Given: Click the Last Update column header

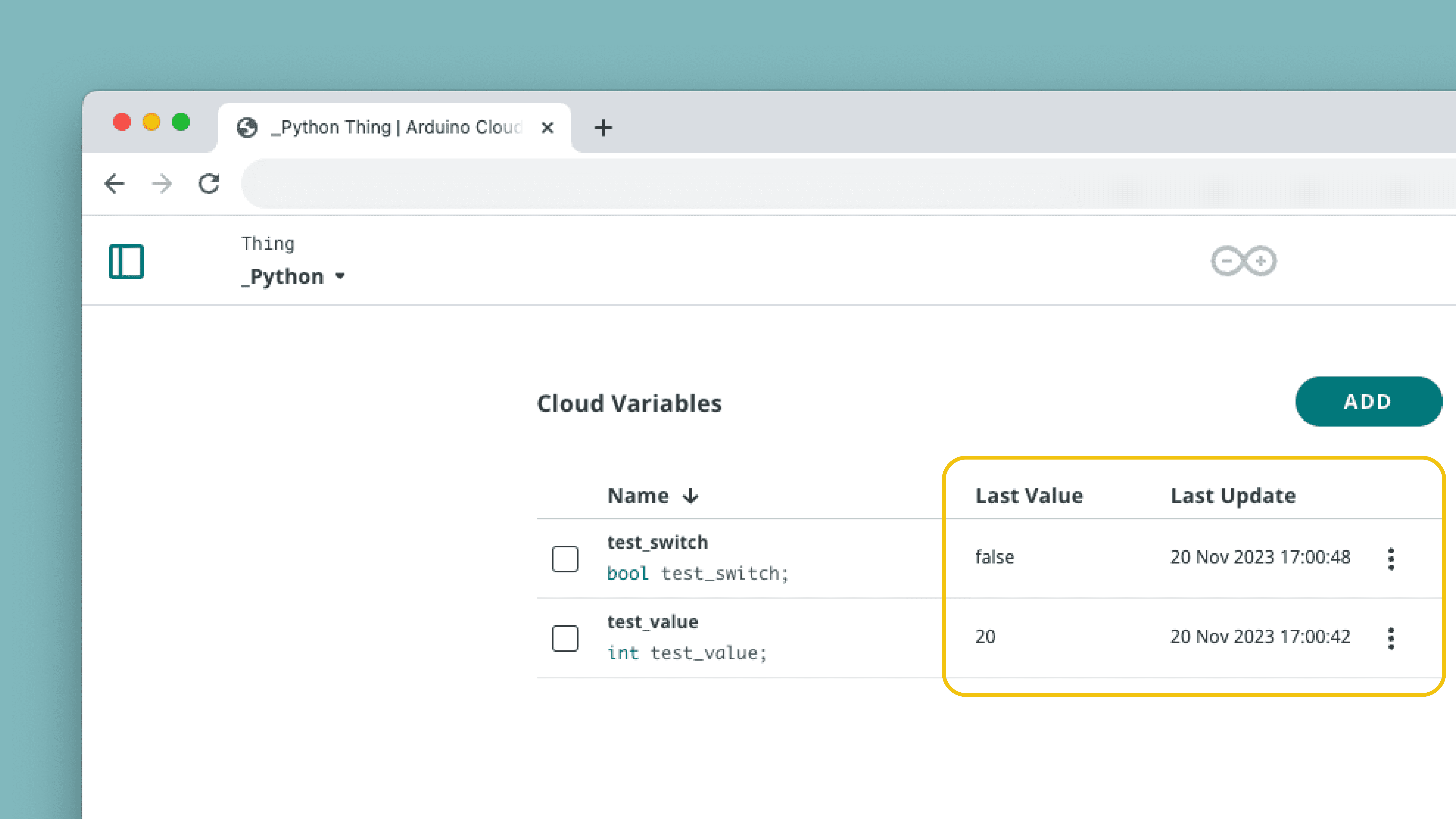Looking at the screenshot, I should click(1233, 496).
